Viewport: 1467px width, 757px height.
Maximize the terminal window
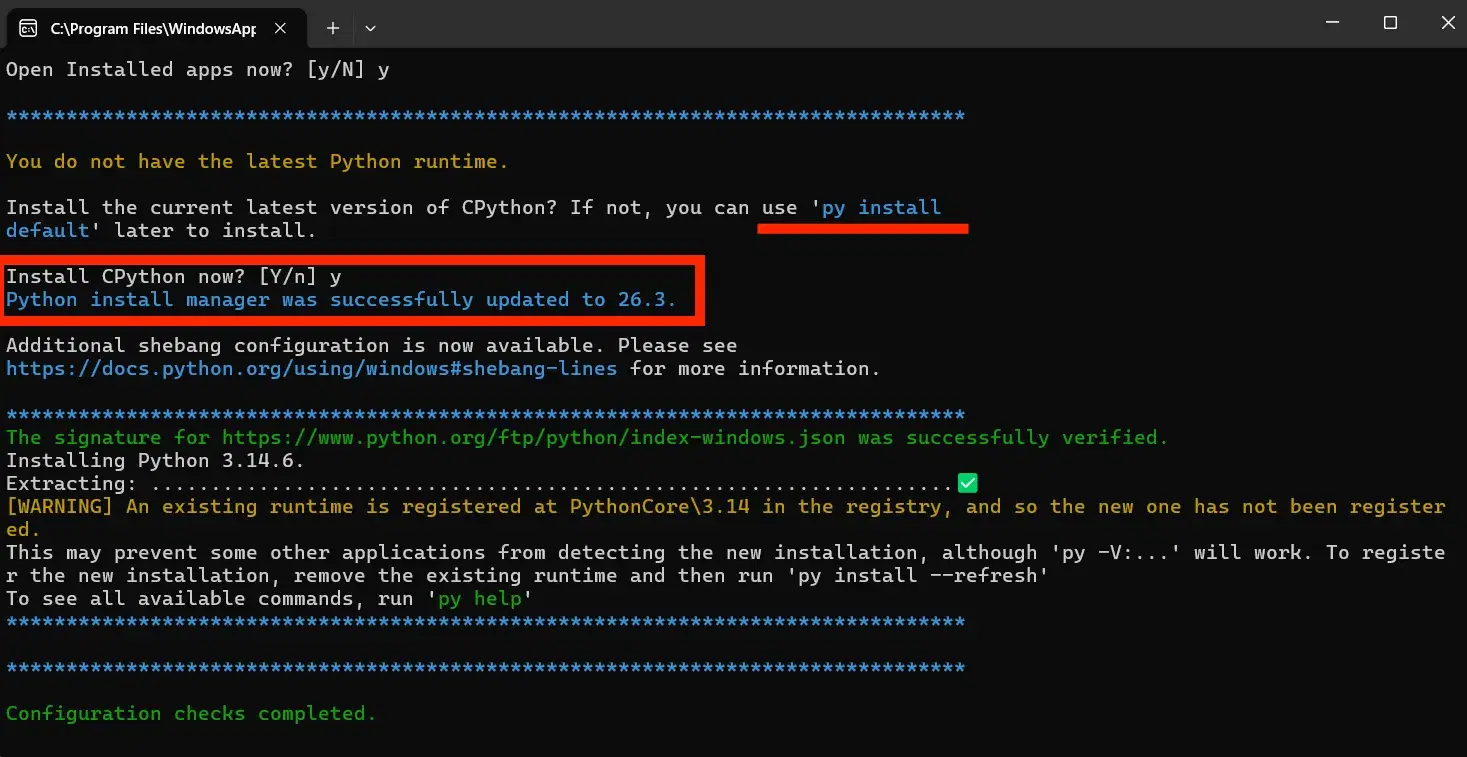point(1390,23)
